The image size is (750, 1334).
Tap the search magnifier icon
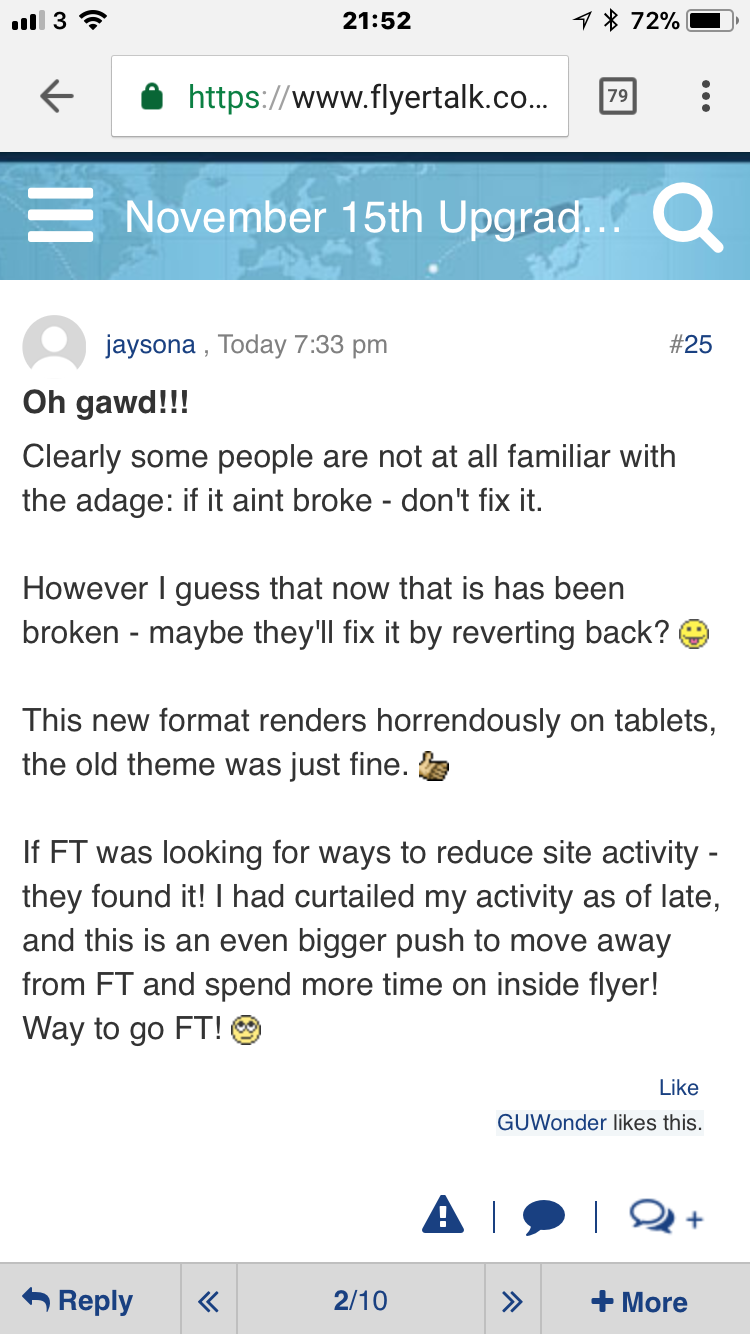687,218
